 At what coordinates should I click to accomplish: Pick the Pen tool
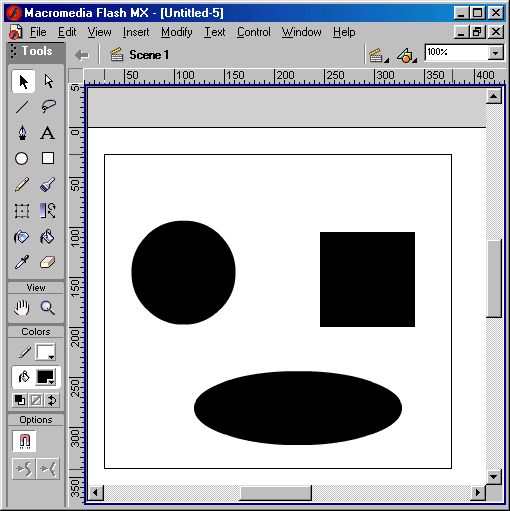[x=22, y=132]
